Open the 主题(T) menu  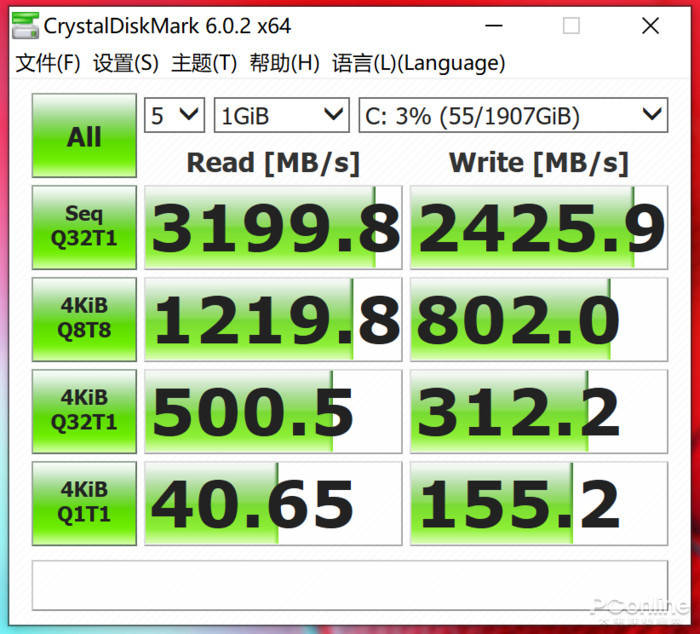204,63
